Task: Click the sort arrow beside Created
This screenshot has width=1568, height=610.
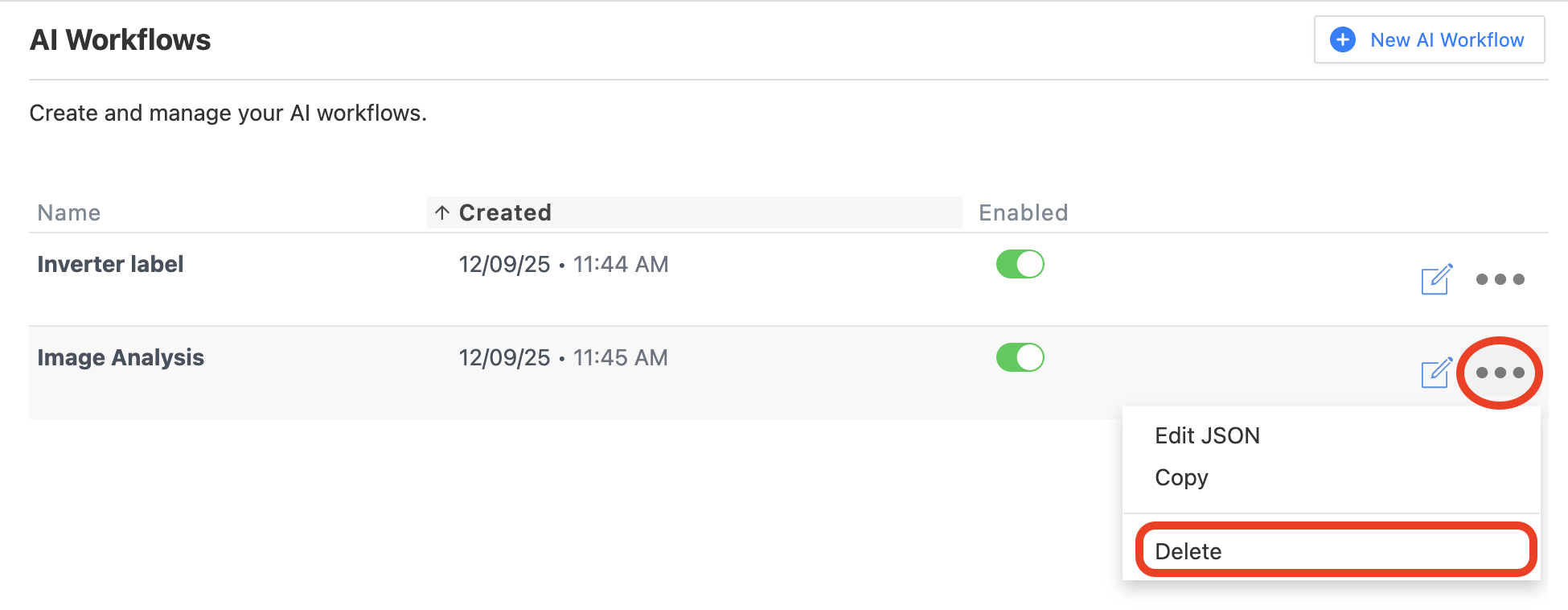Action: tap(441, 212)
